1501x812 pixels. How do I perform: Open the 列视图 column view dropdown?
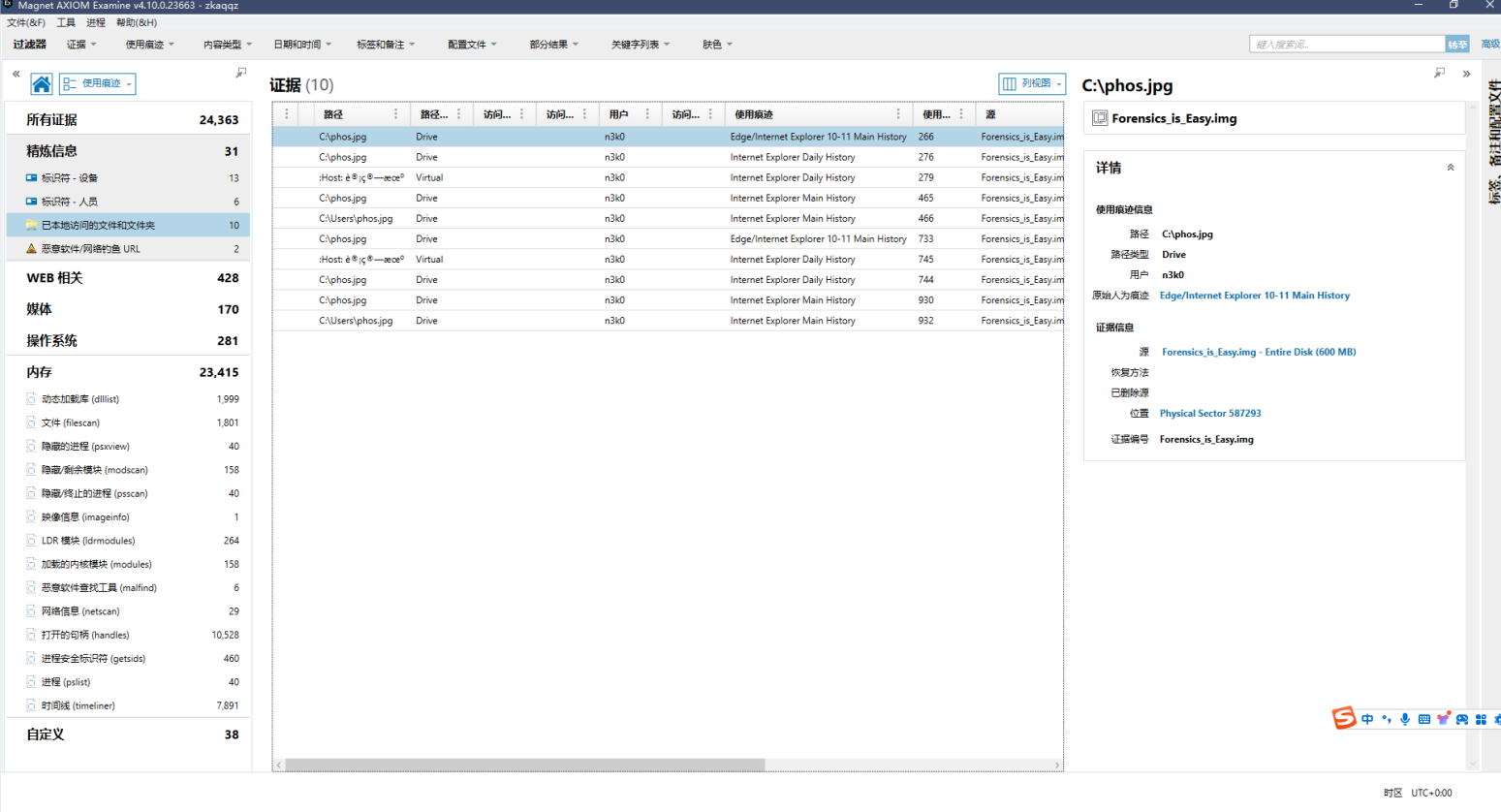(1032, 84)
